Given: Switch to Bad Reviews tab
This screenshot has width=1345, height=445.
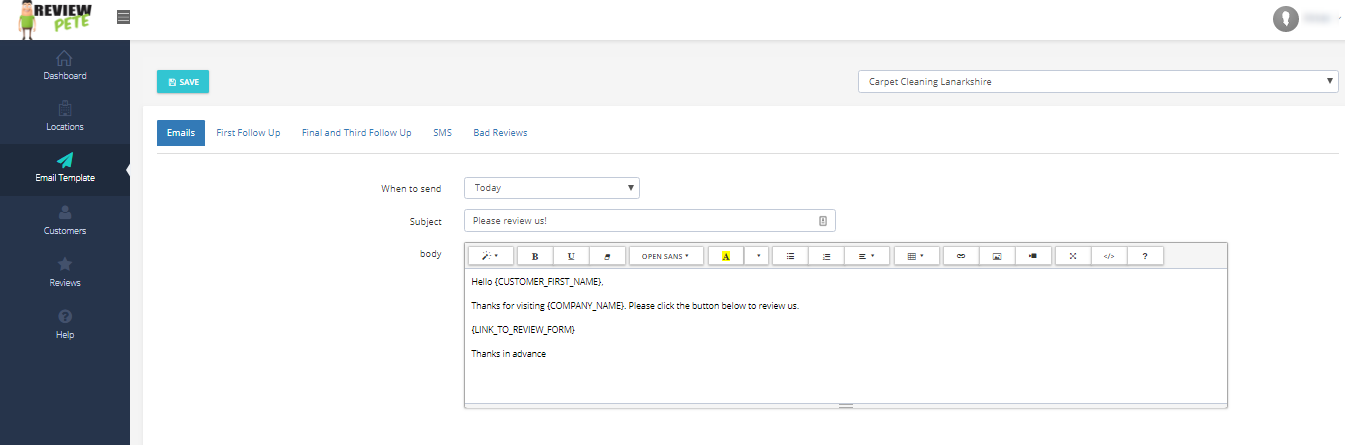Looking at the screenshot, I should point(500,133).
